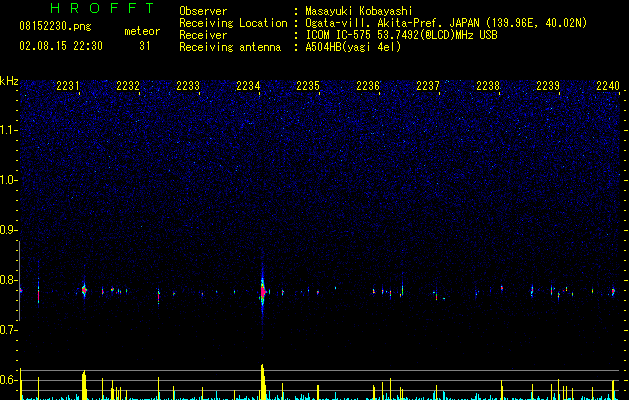This screenshot has height=400, width=629.
Task: Click the 2237 time marker
Action: click(428, 86)
